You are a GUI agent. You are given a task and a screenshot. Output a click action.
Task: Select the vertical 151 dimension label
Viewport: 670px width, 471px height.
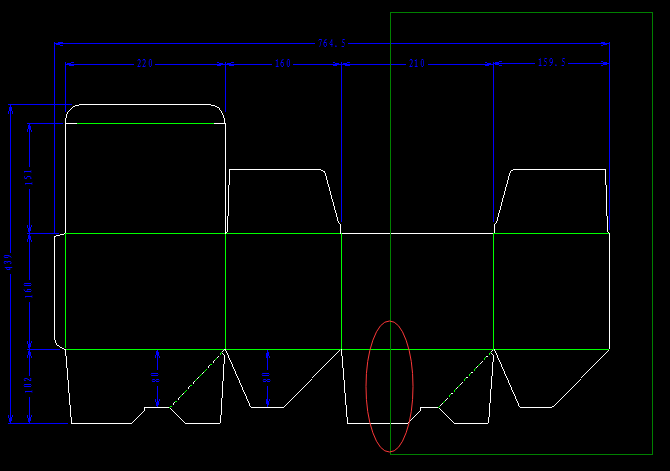(29, 179)
